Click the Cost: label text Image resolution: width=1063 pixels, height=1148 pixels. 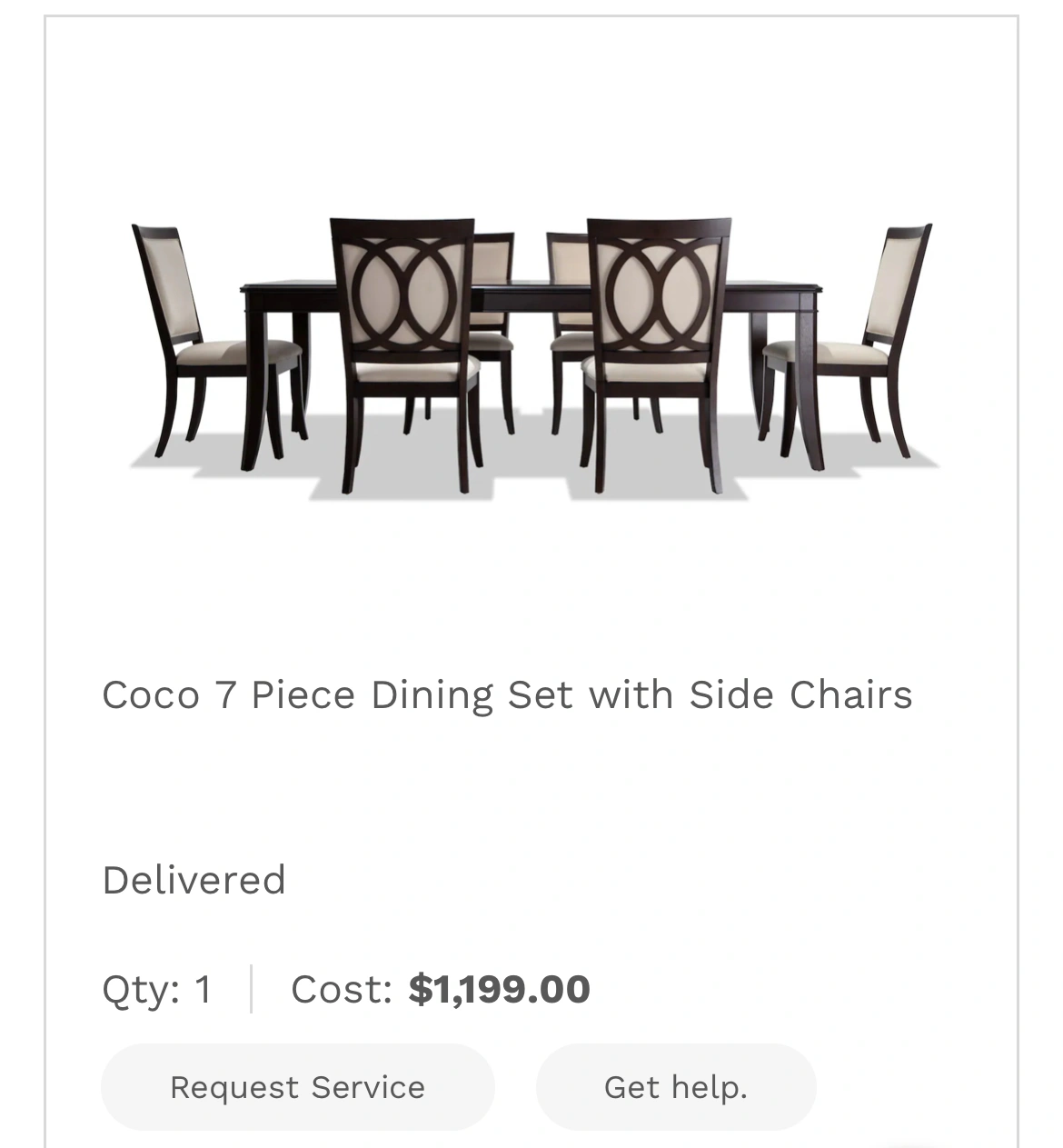coord(341,989)
